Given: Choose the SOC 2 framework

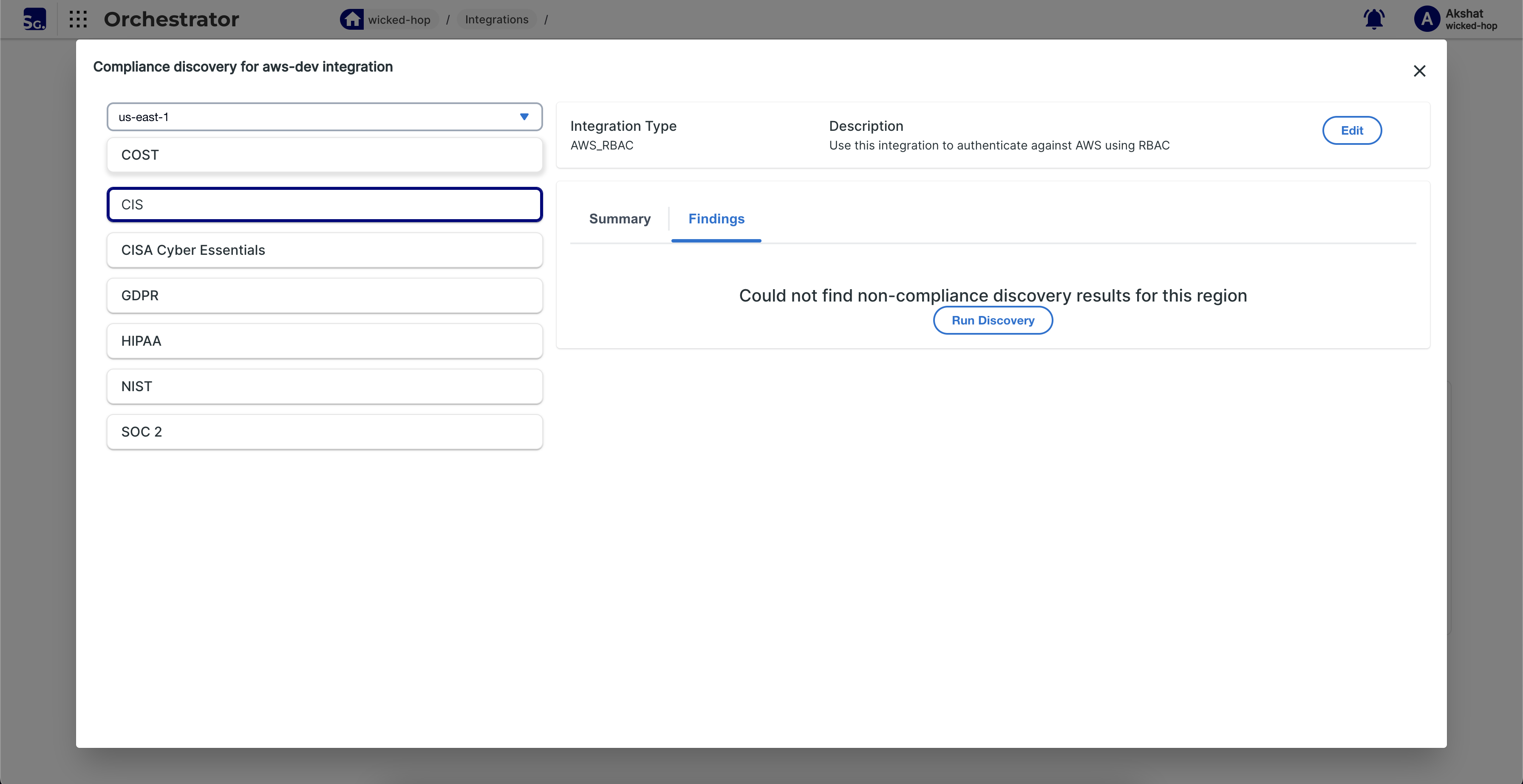Looking at the screenshot, I should coord(324,432).
